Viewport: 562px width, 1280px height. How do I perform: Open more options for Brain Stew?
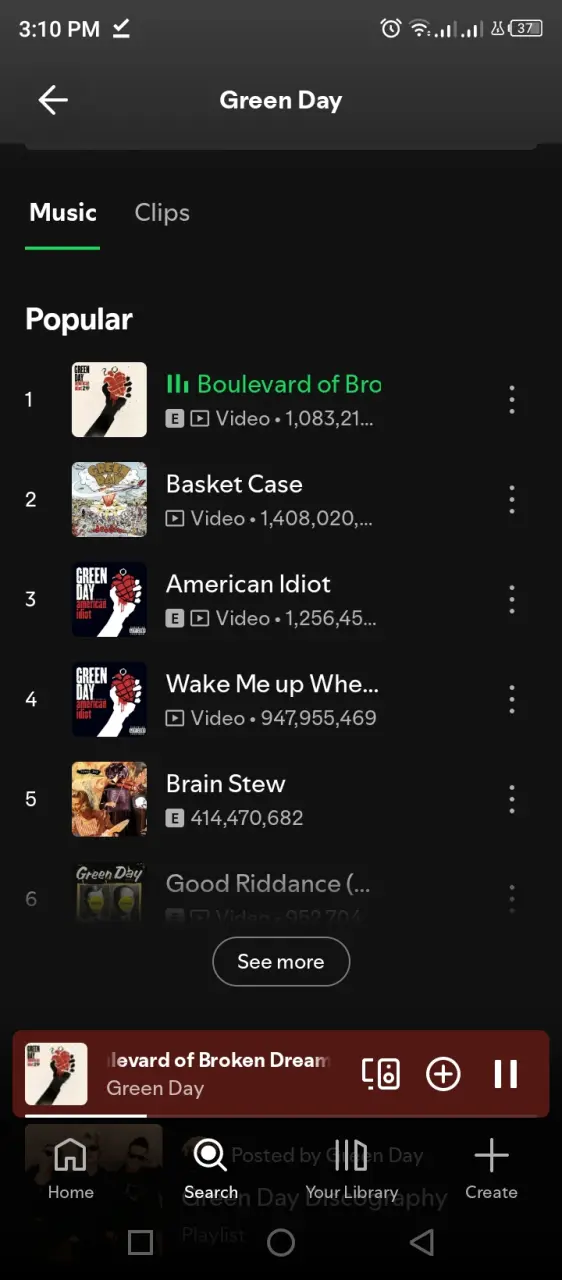[512, 799]
